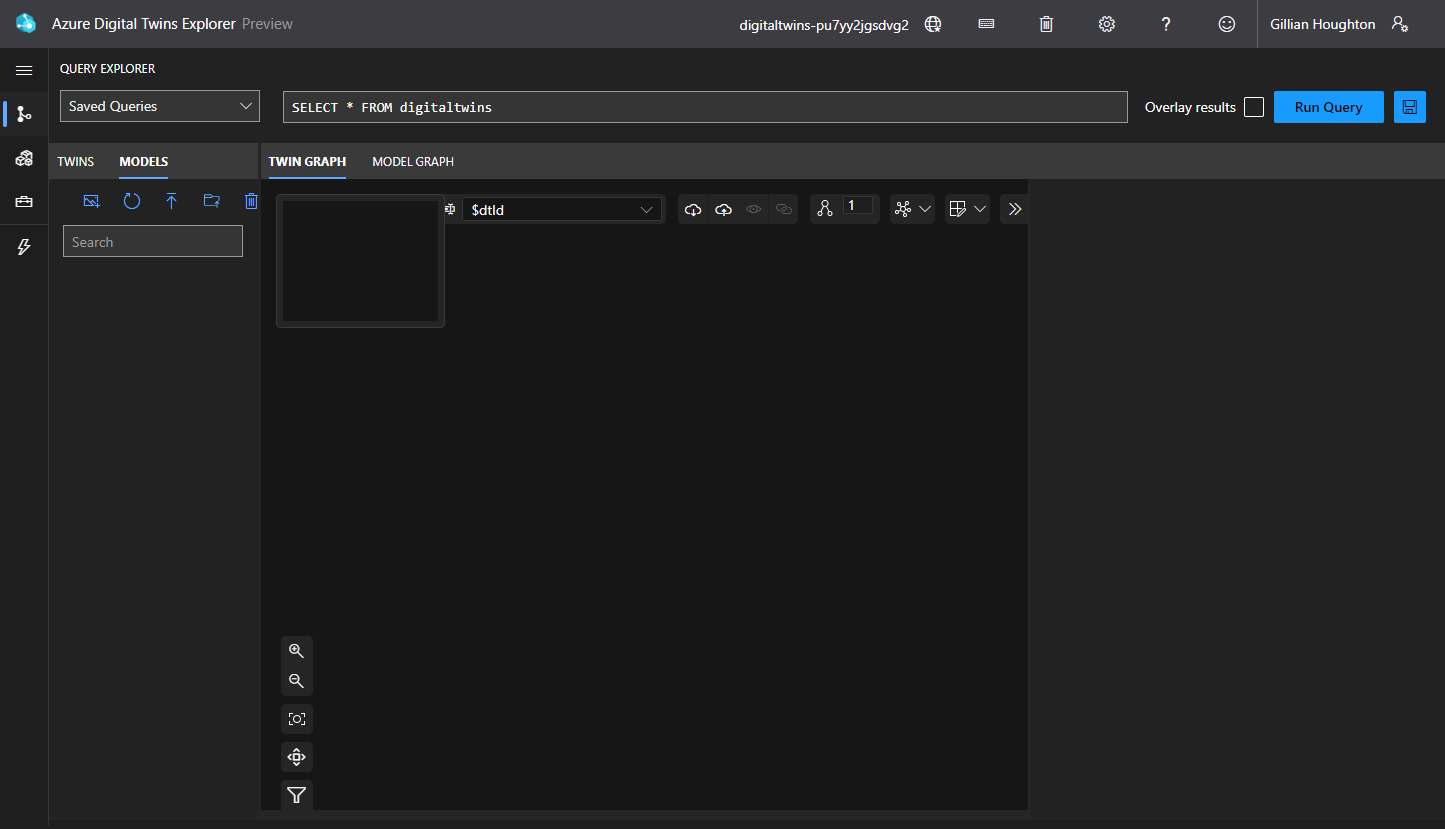Click the import graph cloud icon
Viewport: 1445px width, 829px height.
693,209
